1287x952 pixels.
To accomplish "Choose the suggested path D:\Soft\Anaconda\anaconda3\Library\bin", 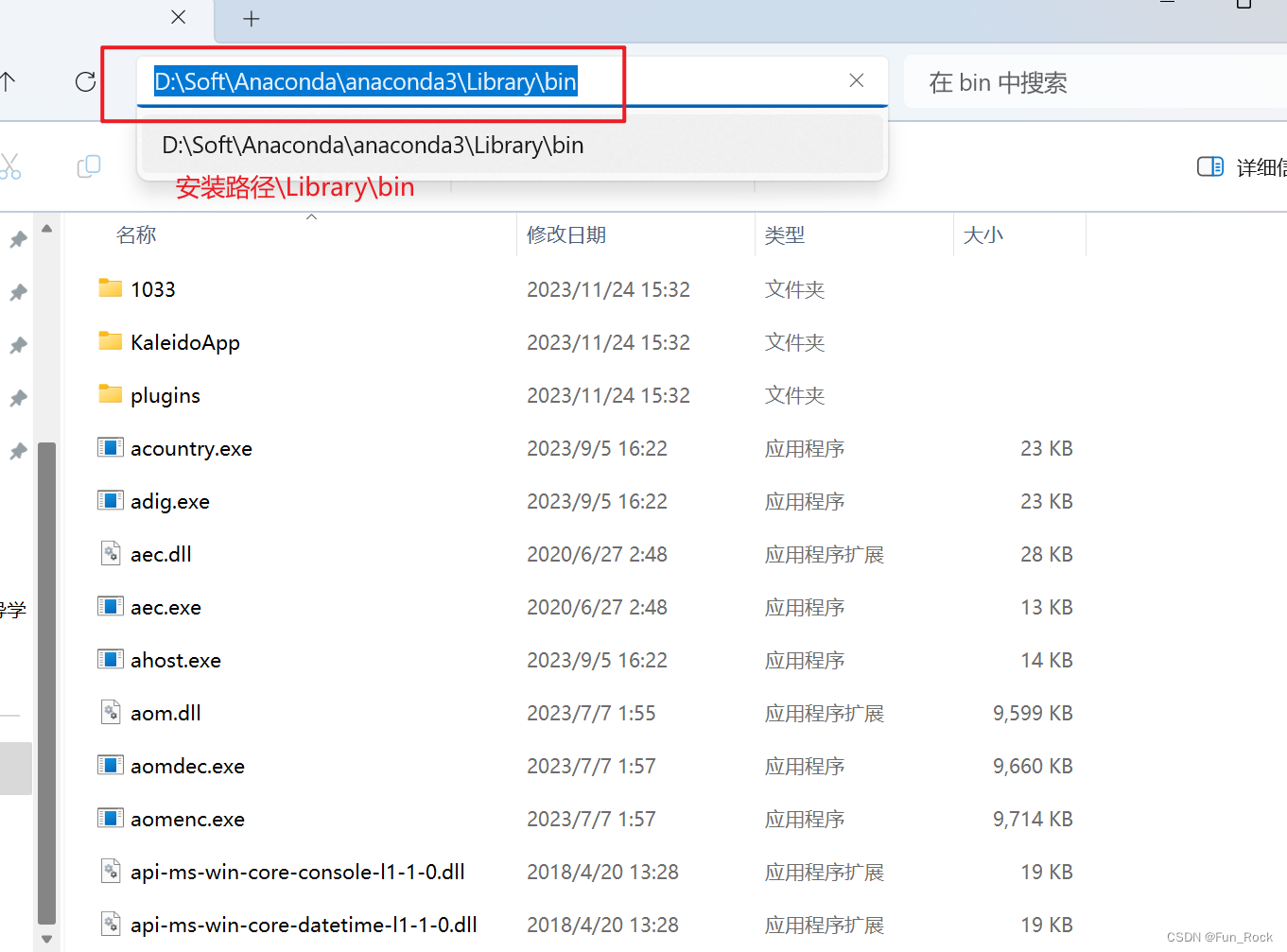I will click(511, 146).
